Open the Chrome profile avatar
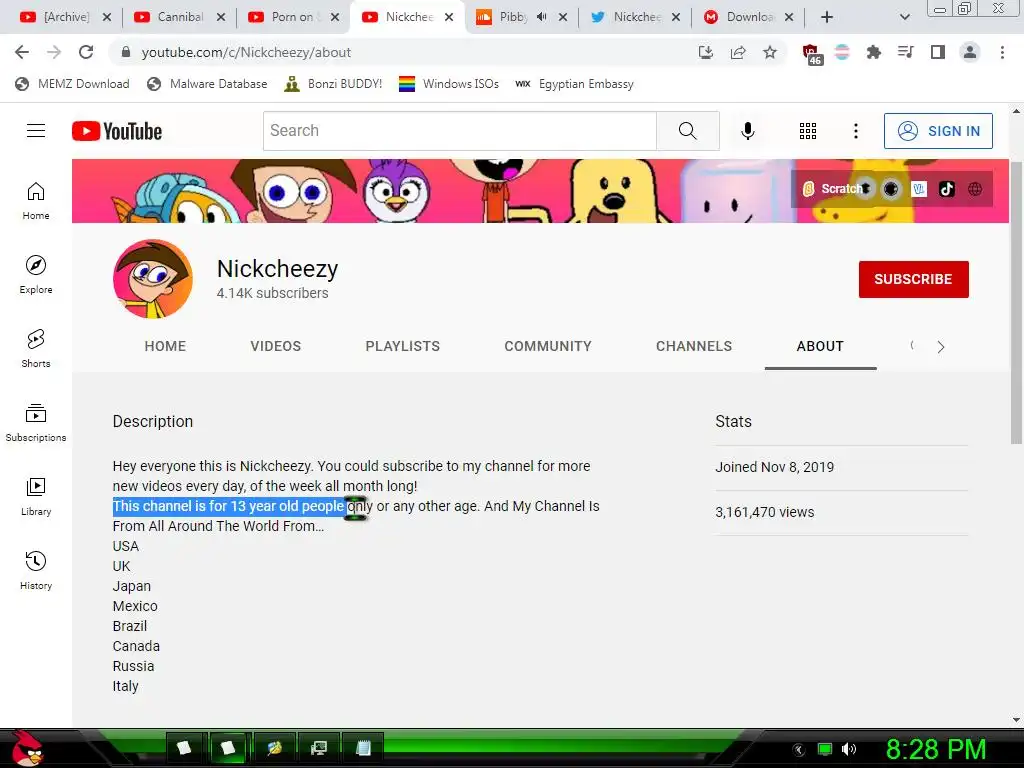 970,52
